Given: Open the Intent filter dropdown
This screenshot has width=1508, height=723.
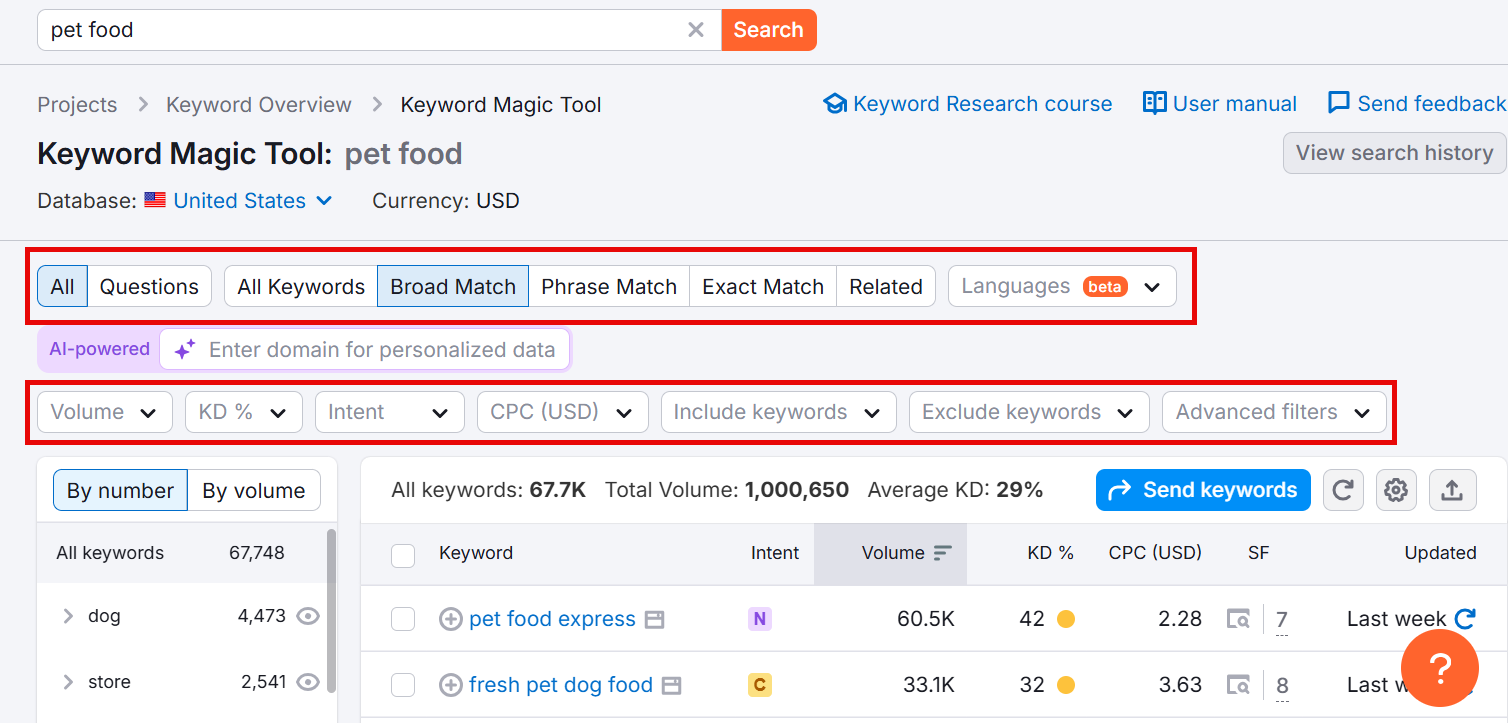Looking at the screenshot, I should pos(390,412).
